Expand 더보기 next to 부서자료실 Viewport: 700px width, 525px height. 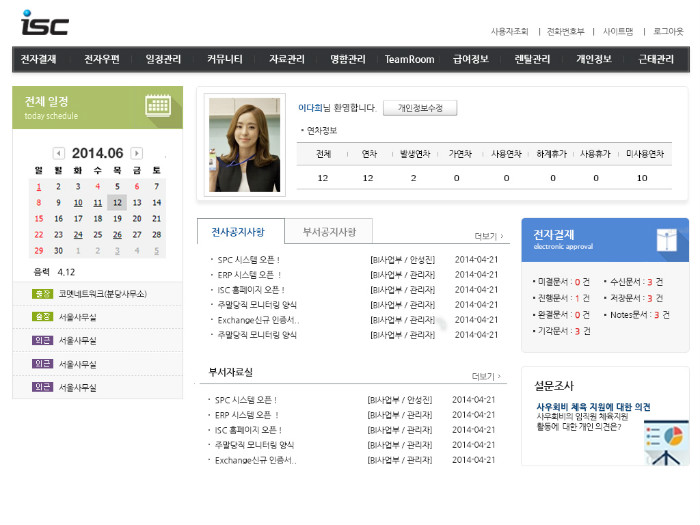pyautogui.click(x=485, y=377)
